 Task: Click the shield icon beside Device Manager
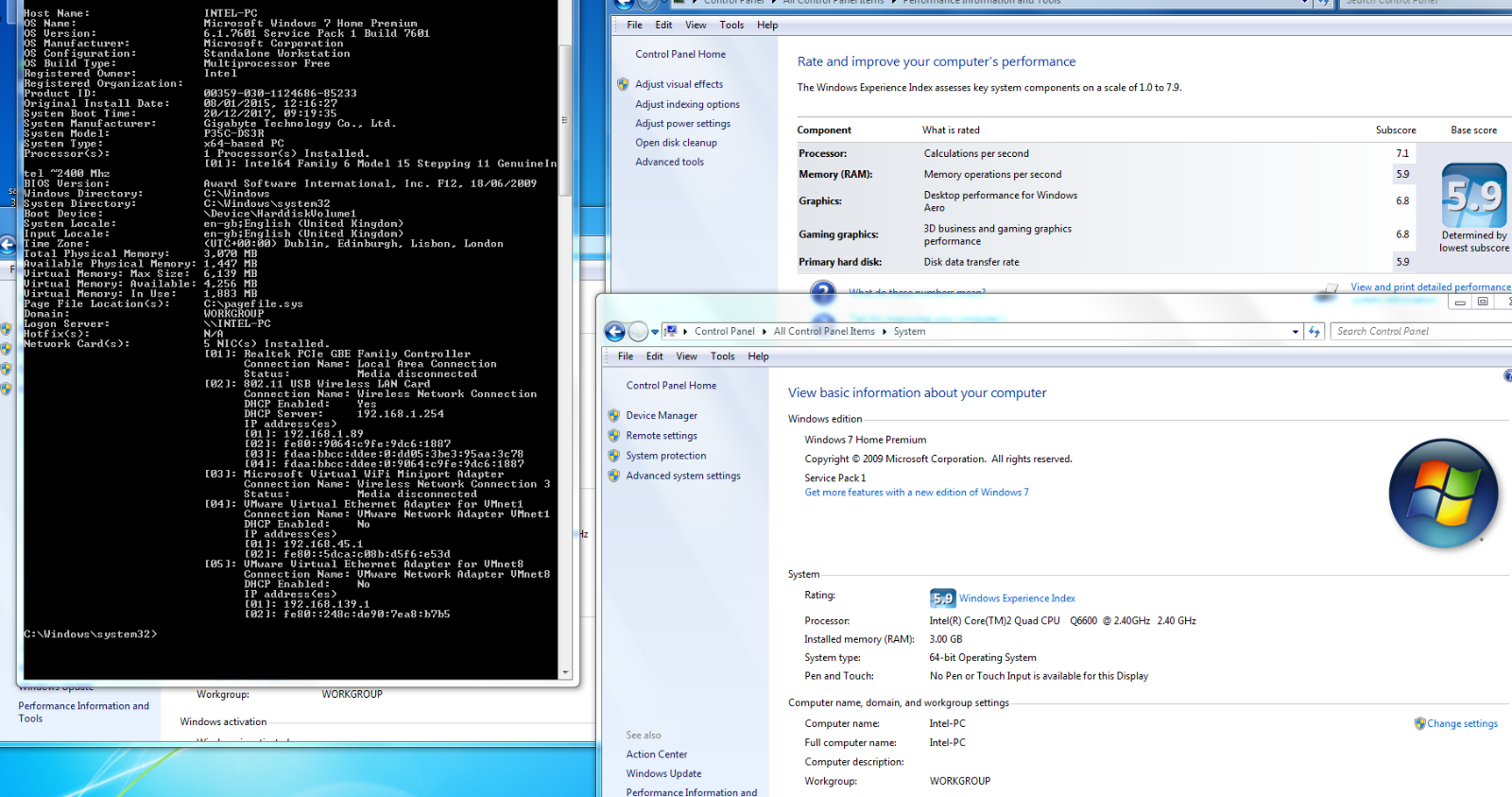point(614,416)
